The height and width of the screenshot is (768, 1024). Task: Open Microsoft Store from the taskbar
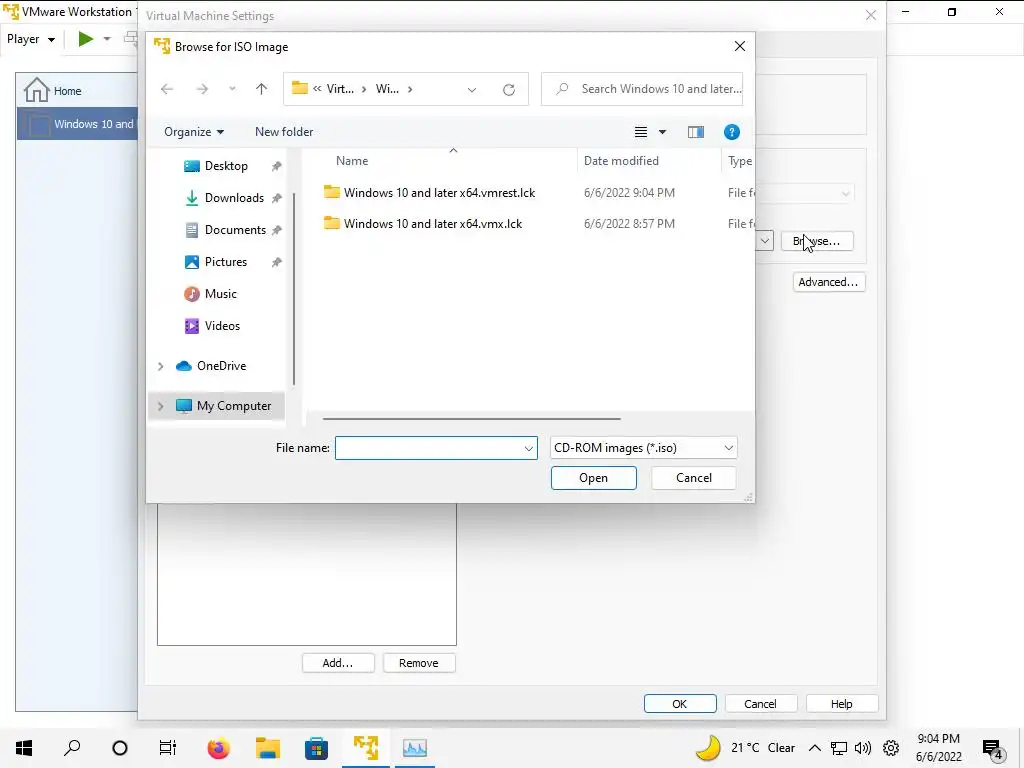click(317, 748)
